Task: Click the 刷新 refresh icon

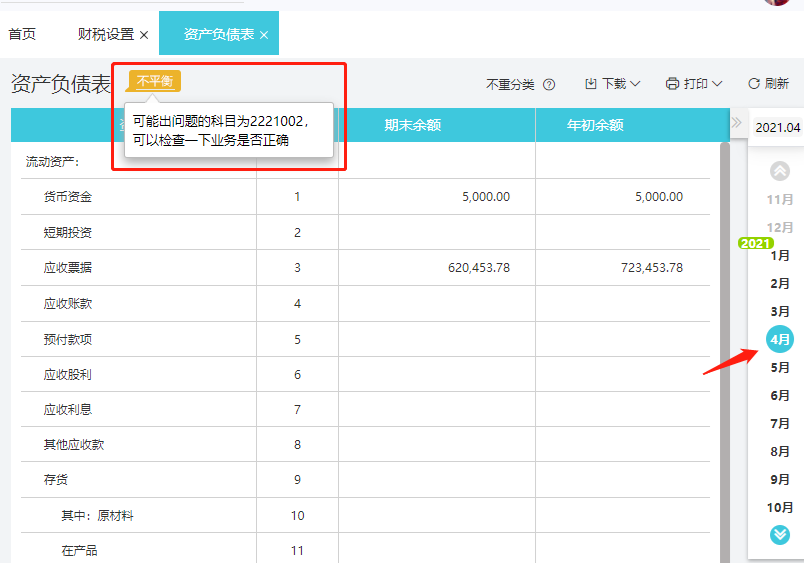Action: pos(754,84)
